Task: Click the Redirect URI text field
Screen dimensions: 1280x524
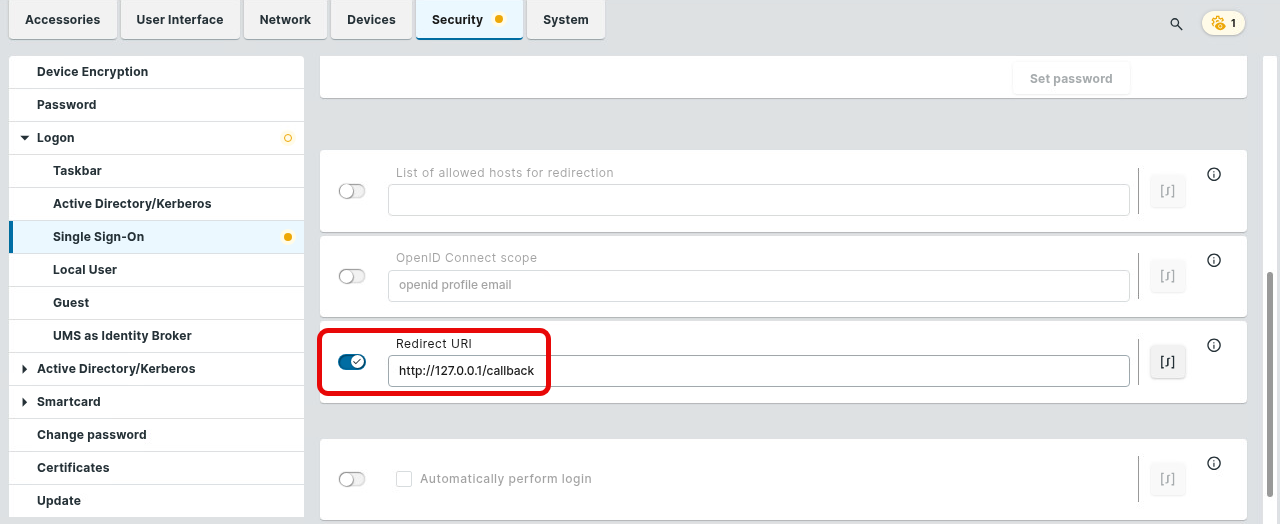Action: click(758, 371)
